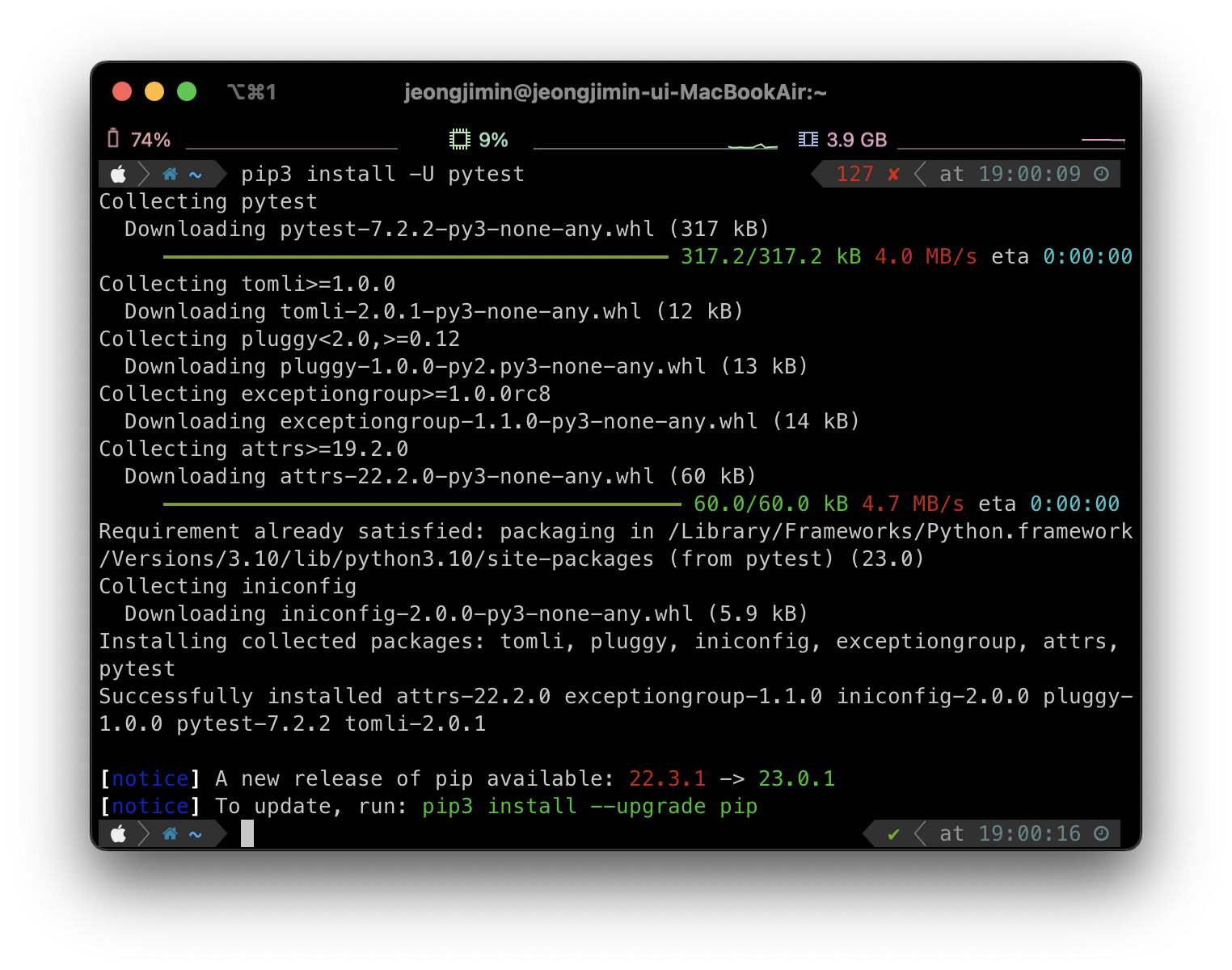The height and width of the screenshot is (970, 1232).
Task: Click the blue [notice] link about new pip release
Action: tap(149, 778)
